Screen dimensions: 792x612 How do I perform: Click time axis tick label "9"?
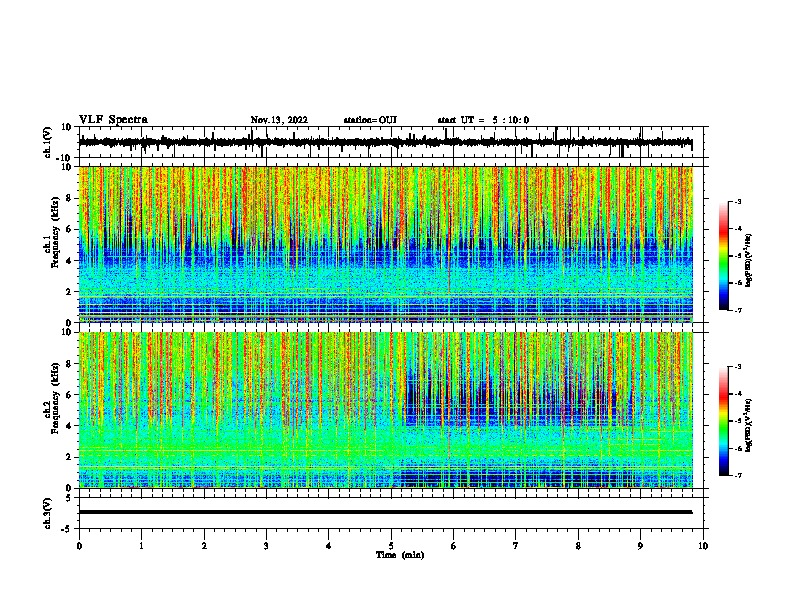[640, 546]
